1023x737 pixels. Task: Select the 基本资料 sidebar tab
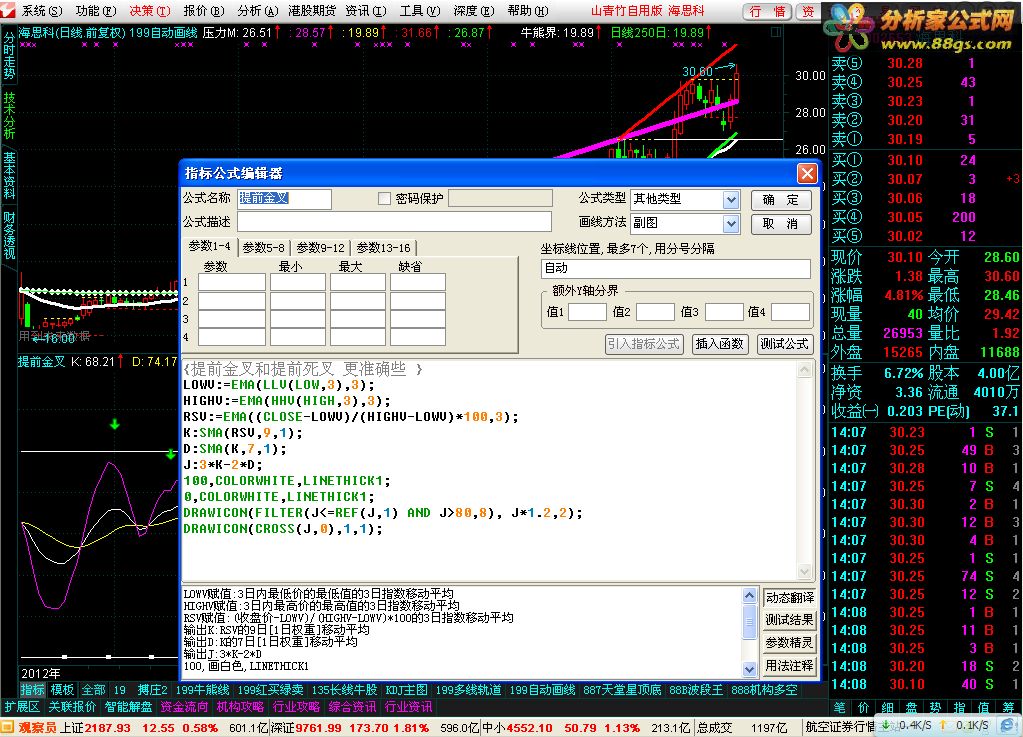(x=9, y=175)
